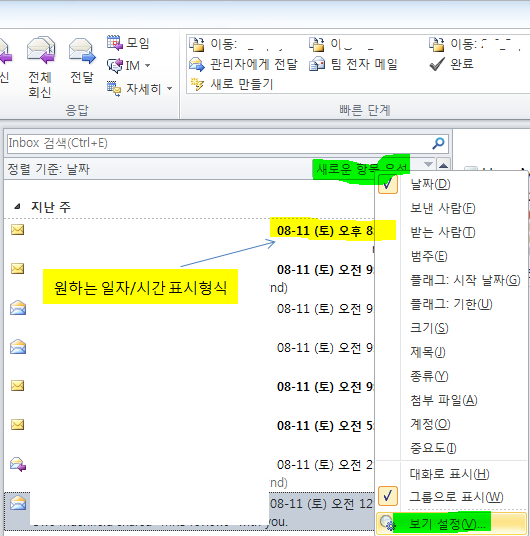The width and height of the screenshot is (530, 536).
Task: Click the IM speech-bubble icon
Action: pyautogui.click(x=115, y=65)
